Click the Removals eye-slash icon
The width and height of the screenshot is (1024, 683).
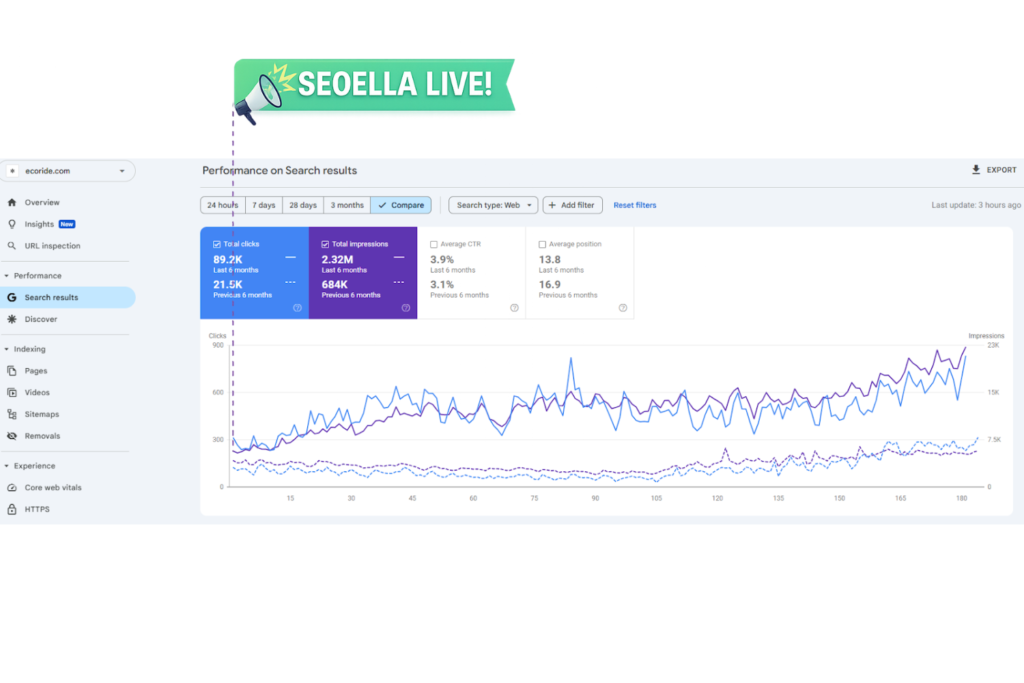click(x=12, y=437)
